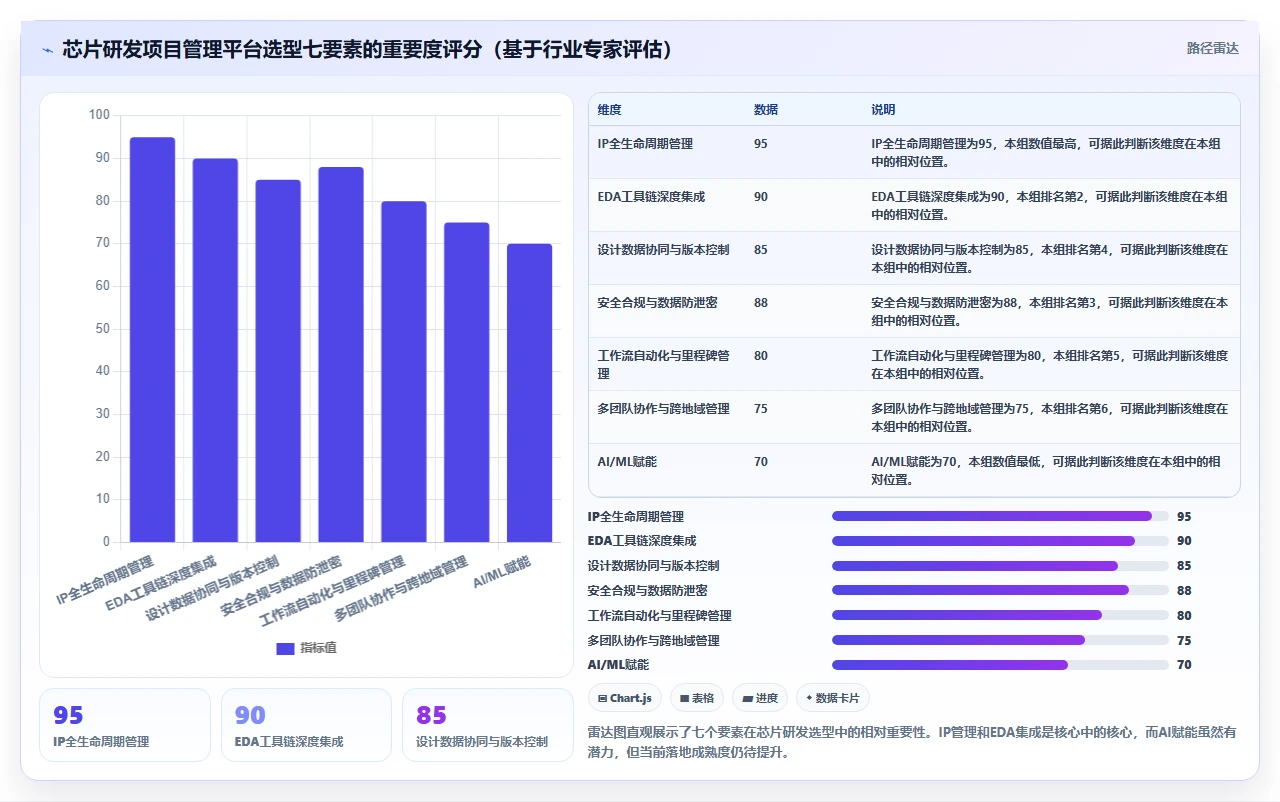Click the description mentioning 本组排名第3
Image resolution: width=1280 pixels, height=802 pixels.
pos(1049,312)
